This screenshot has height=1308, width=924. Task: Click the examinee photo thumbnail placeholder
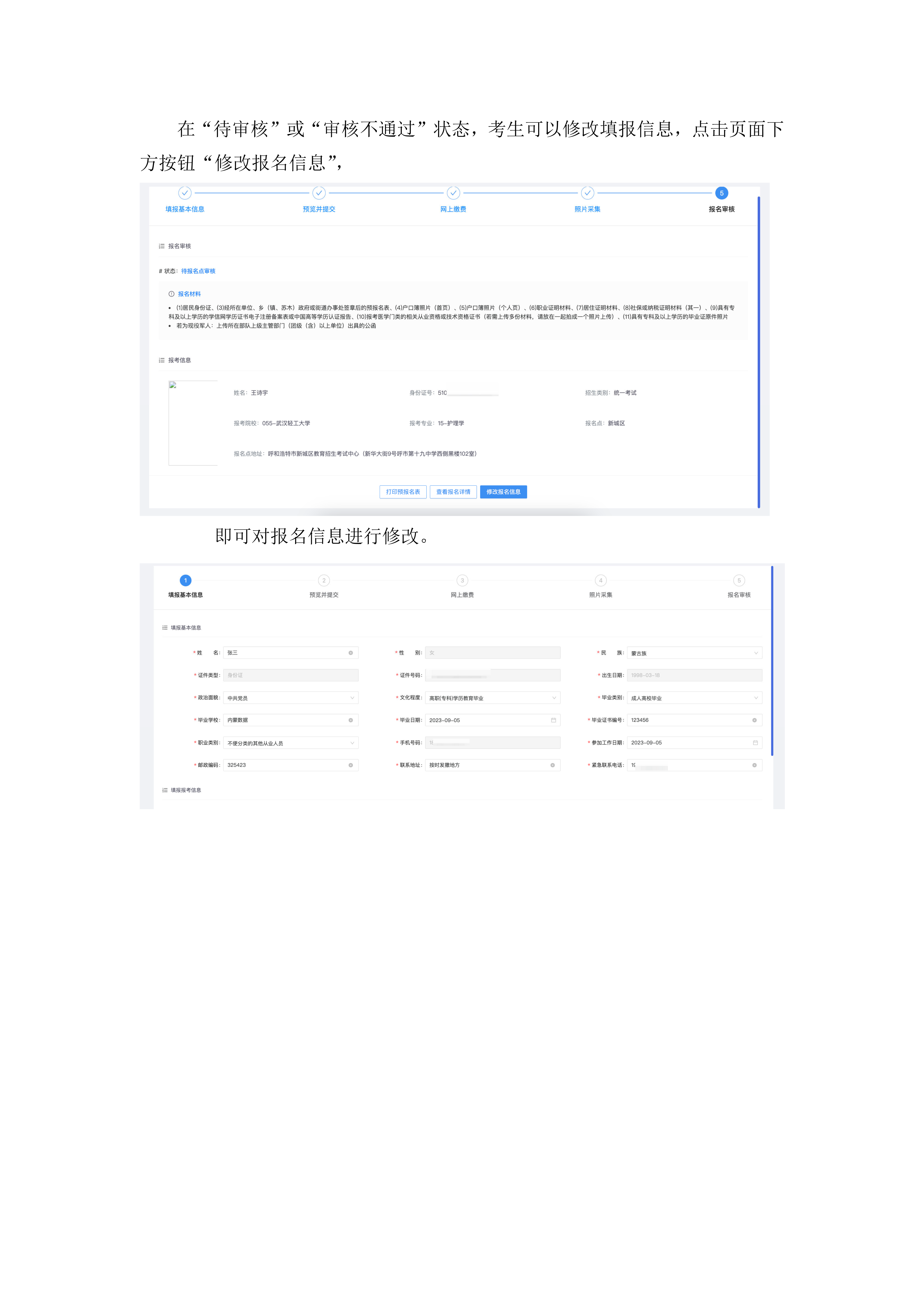[193, 423]
